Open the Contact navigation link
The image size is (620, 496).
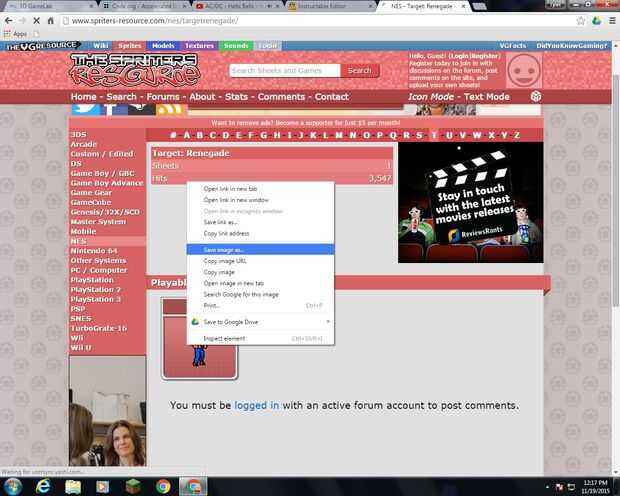tap(331, 97)
